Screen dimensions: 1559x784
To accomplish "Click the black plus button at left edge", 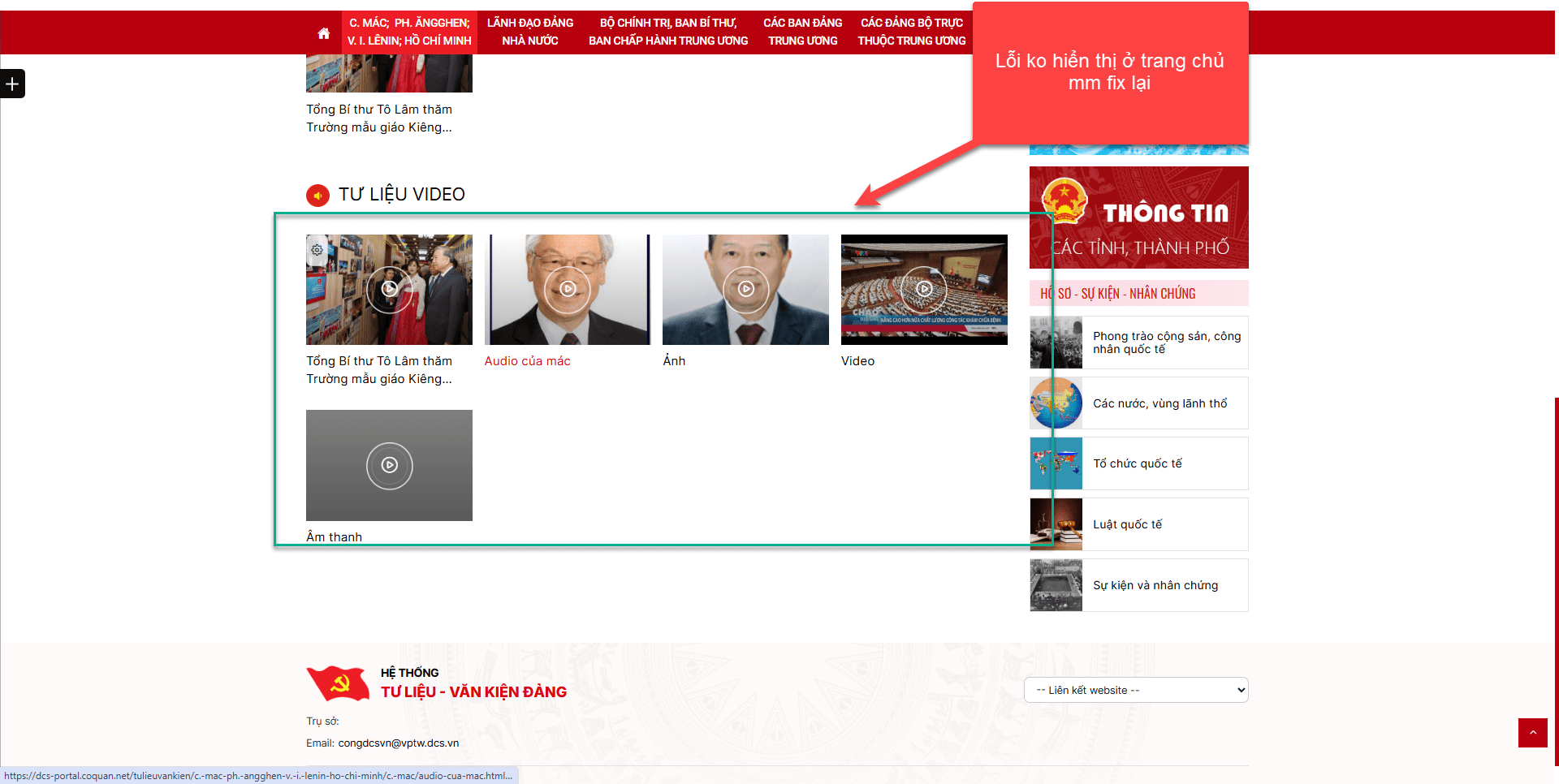I will (12, 84).
